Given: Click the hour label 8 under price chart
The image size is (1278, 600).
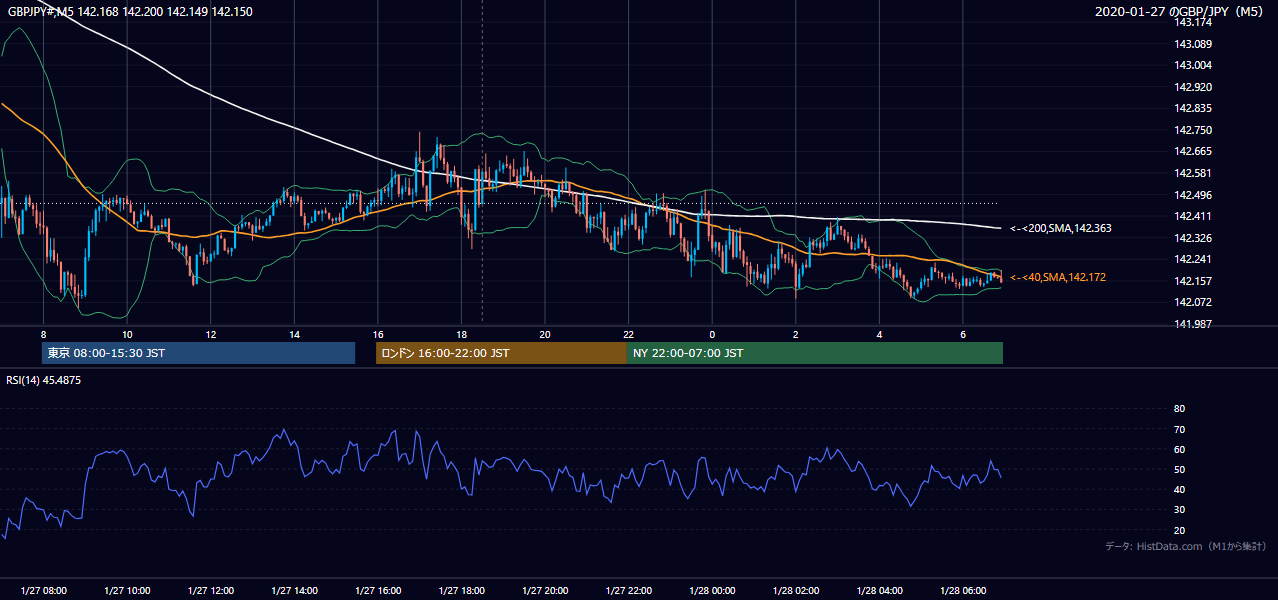Looking at the screenshot, I should (x=43, y=334).
